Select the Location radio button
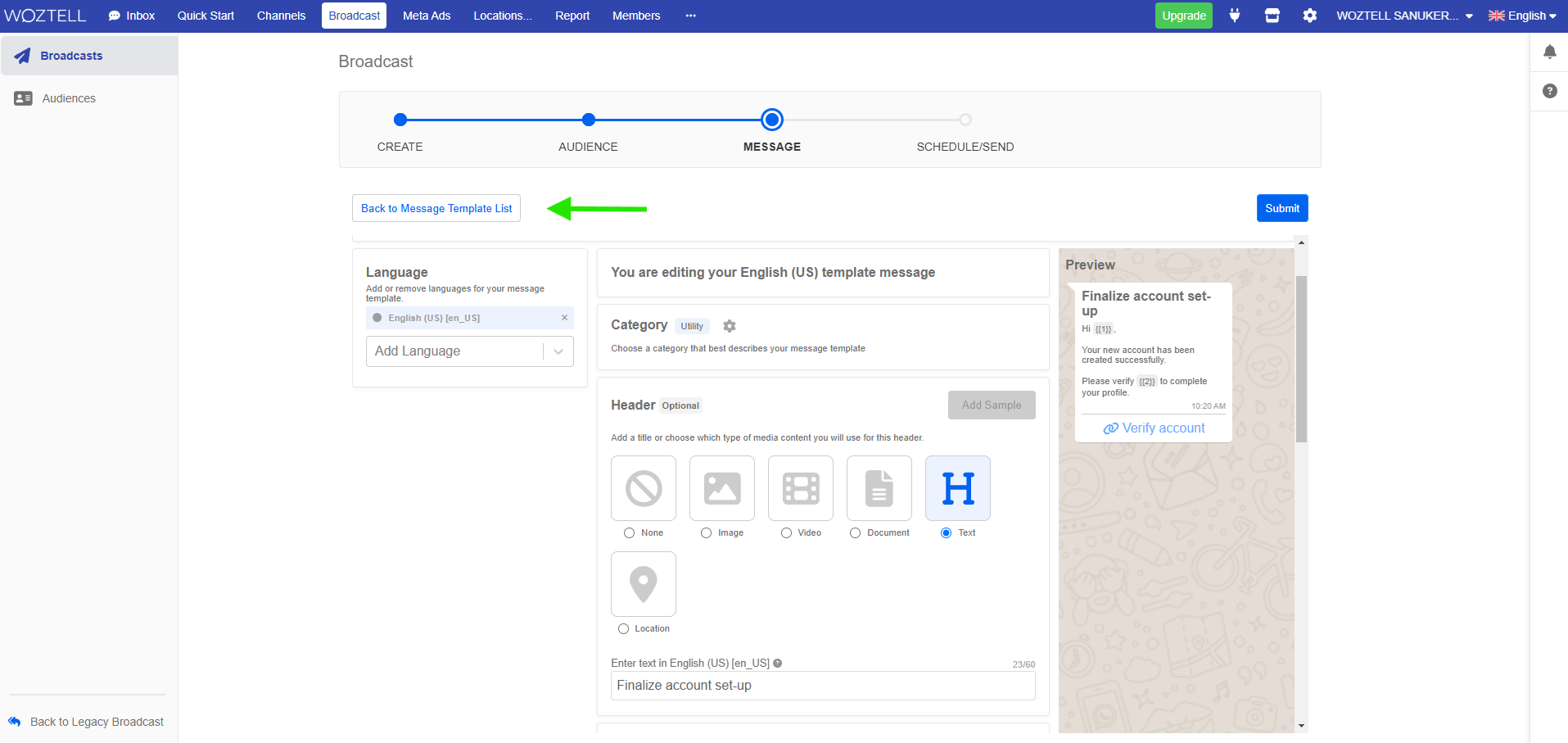1568x743 pixels. (x=623, y=629)
